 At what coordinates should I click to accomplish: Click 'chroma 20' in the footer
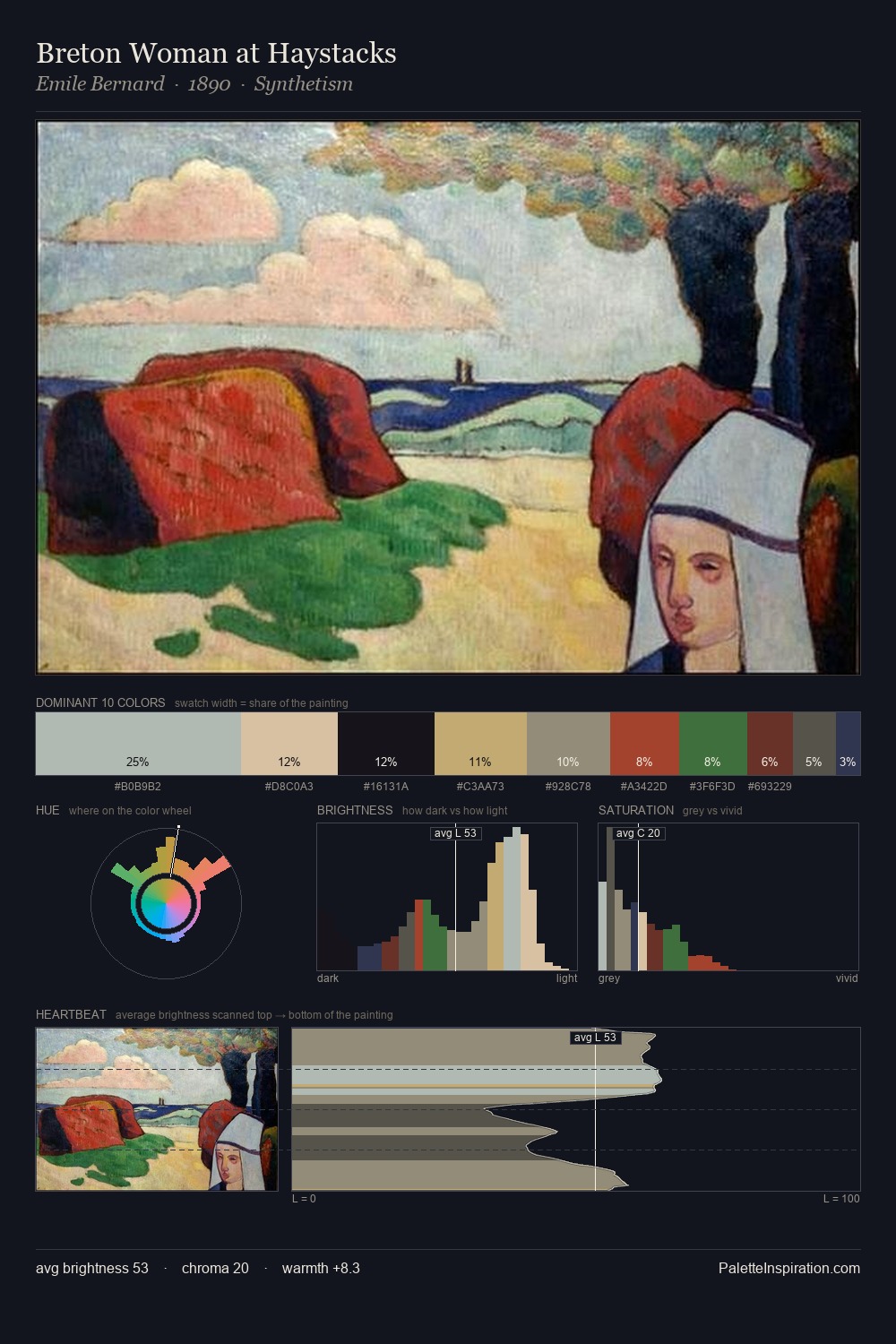(x=215, y=1268)
